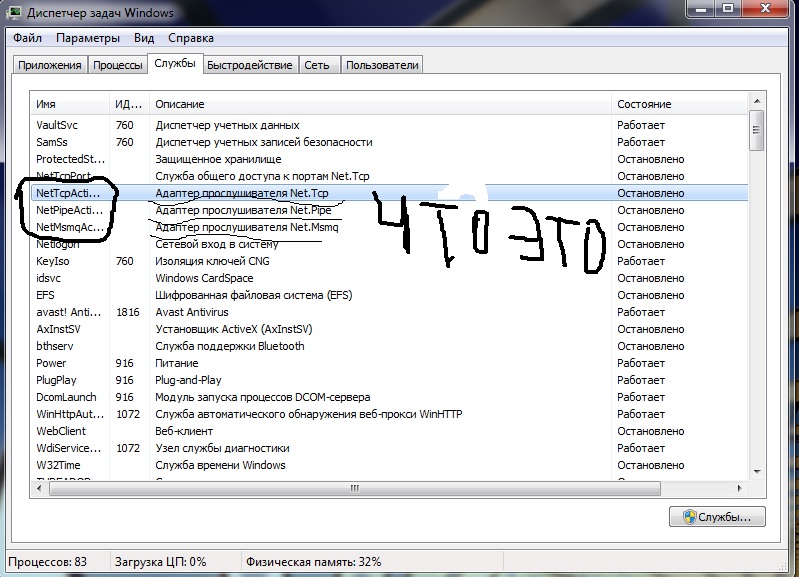The height and width of the screenshot is (577, 799).
Task: Select the WinHttpAut... service row
Action: (389, 414)
